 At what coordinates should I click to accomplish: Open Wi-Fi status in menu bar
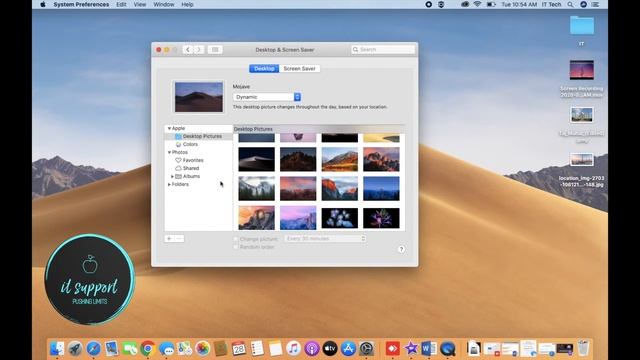(477, 4)
